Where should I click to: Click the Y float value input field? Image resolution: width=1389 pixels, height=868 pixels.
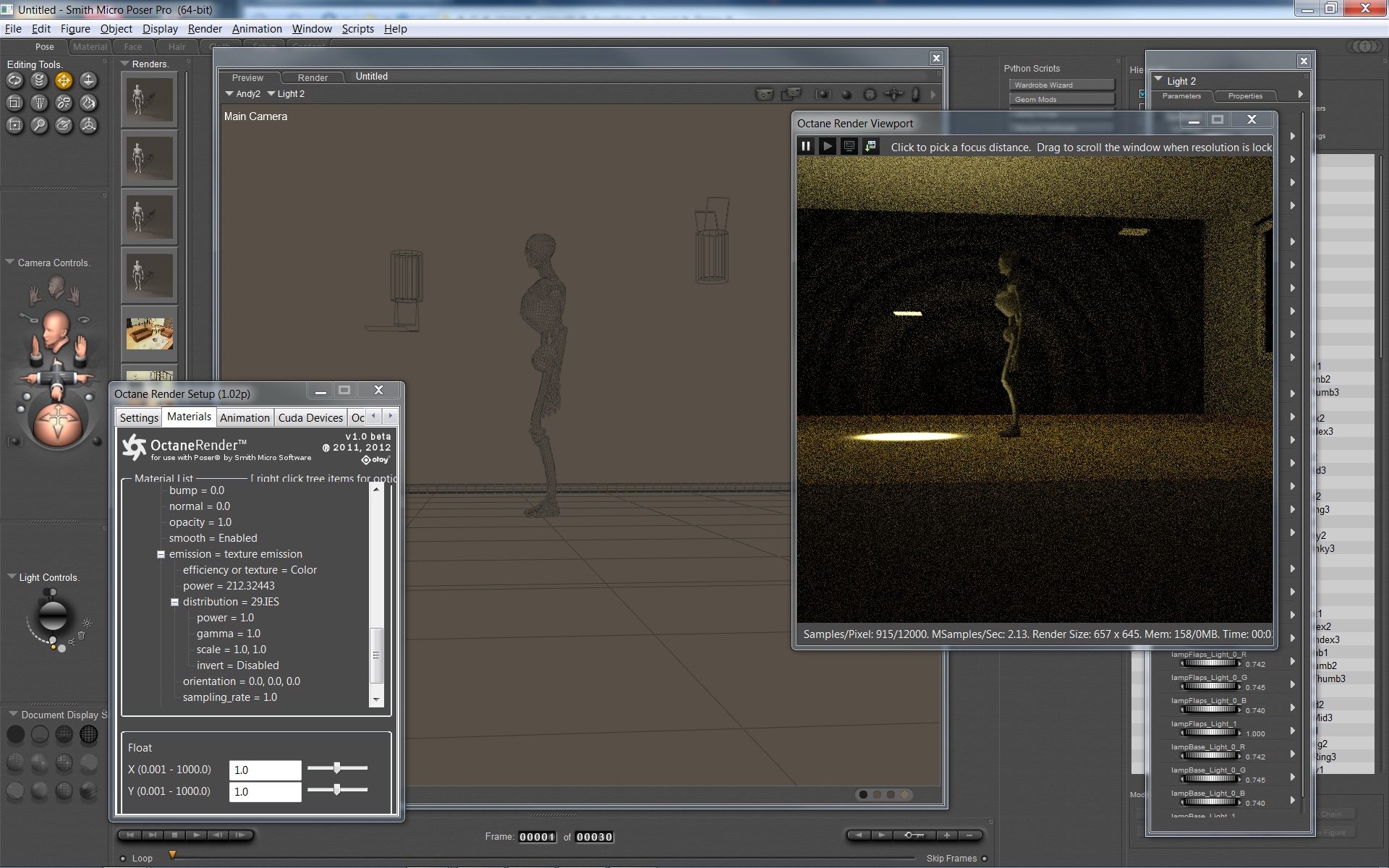click(265, 791)
